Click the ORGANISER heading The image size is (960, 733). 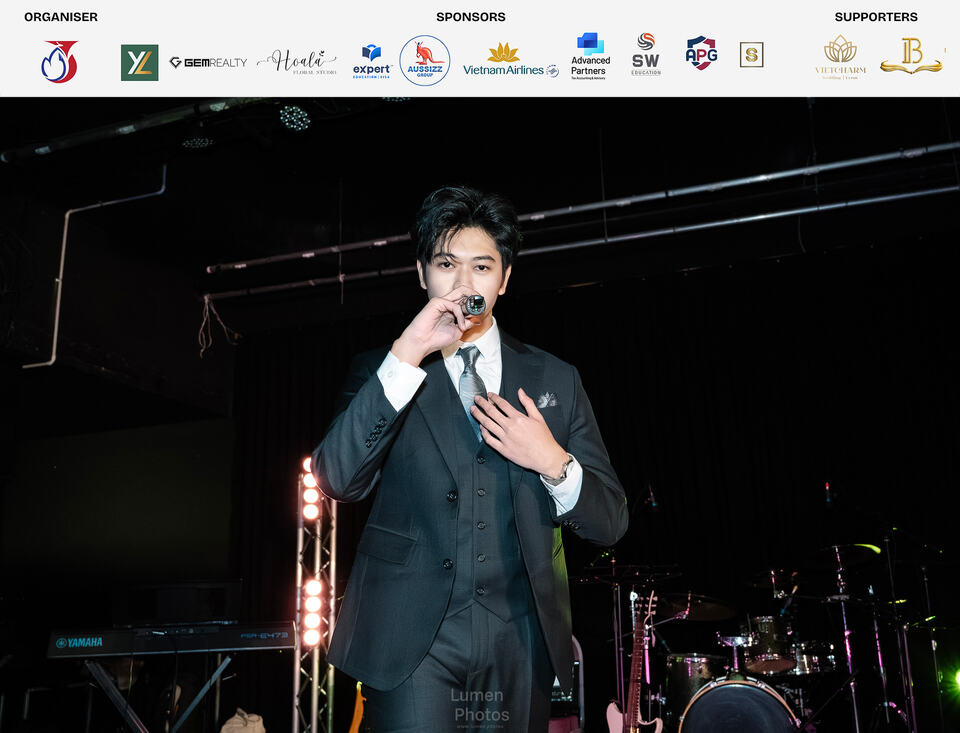[x=61, y=17]
